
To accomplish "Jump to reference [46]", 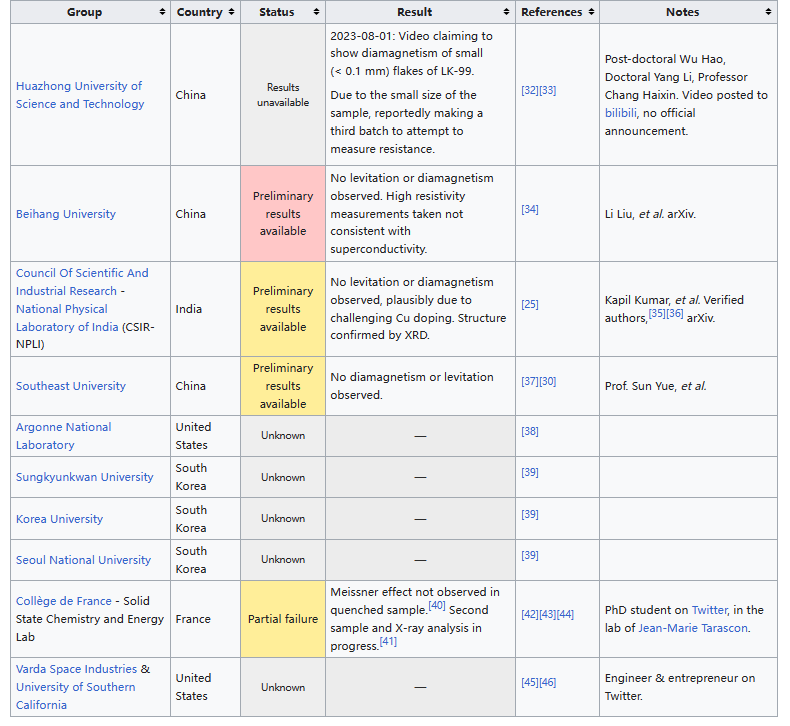I will point(548,683).
